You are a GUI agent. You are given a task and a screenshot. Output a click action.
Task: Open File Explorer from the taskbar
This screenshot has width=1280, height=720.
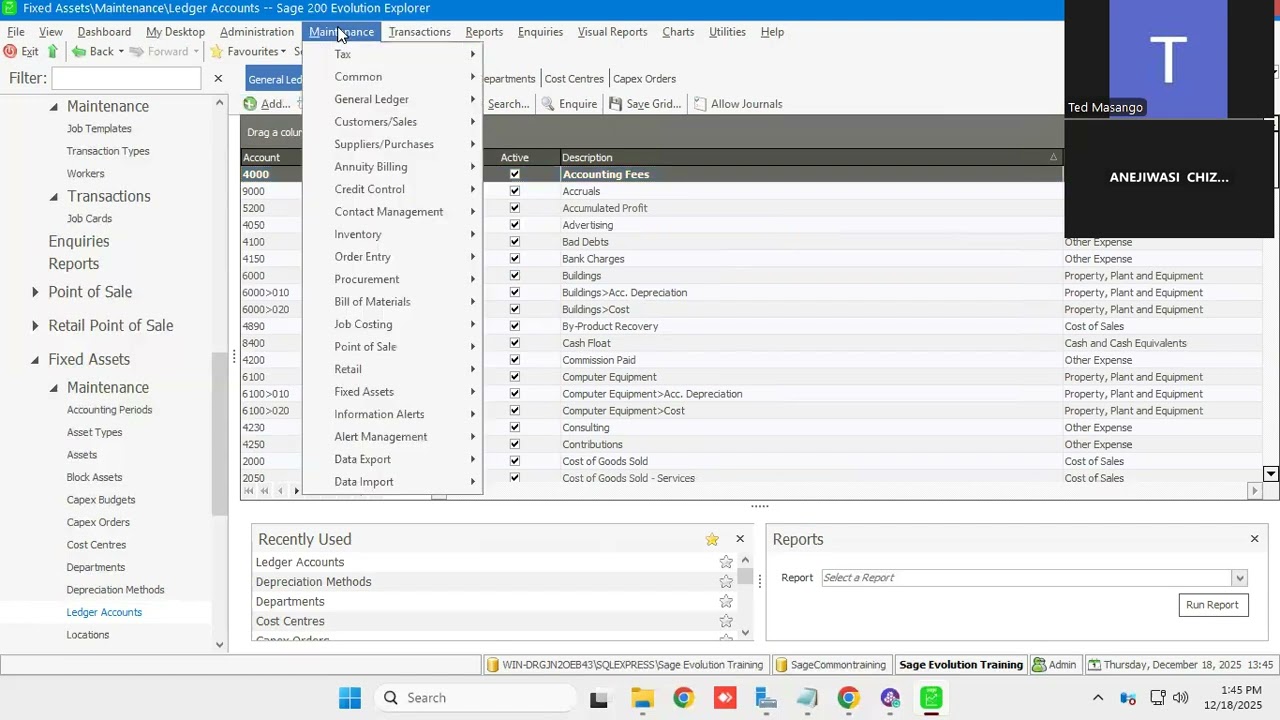pyautogui.click(x=642, y=698)
